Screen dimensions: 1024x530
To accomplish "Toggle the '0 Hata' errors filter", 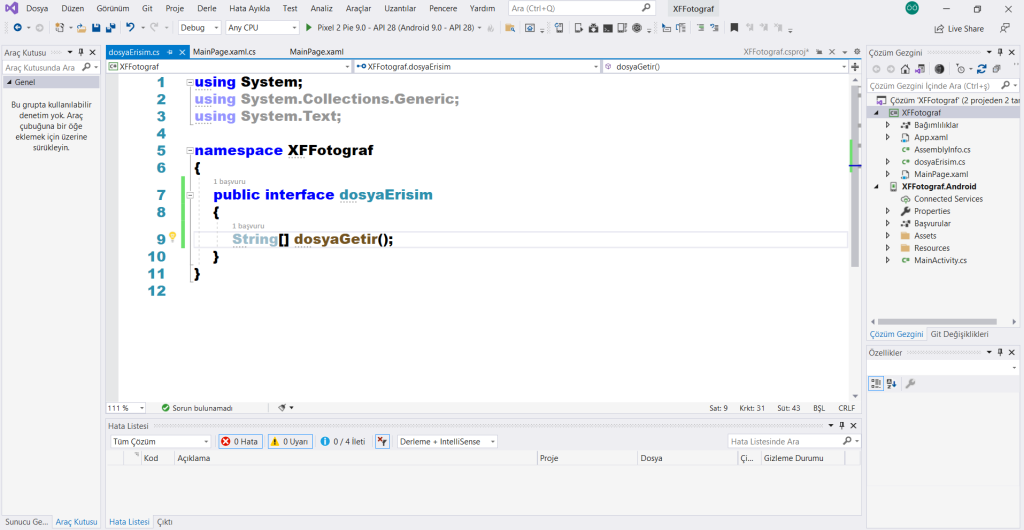I will pyautogui.click(x=240, y=441).
